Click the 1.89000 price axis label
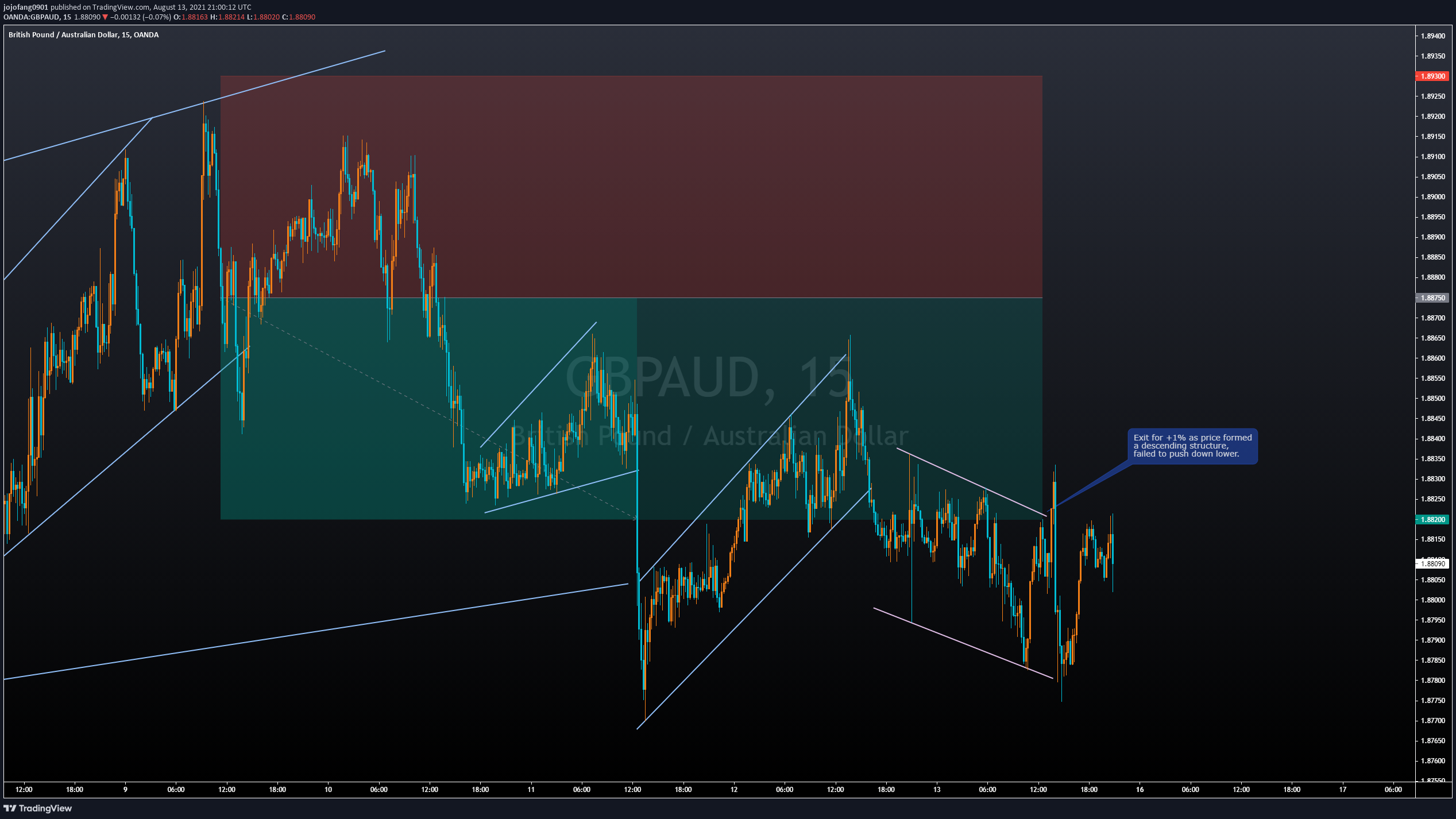The height and width of the screenshot is (819, 1456). pos(1432,197)
